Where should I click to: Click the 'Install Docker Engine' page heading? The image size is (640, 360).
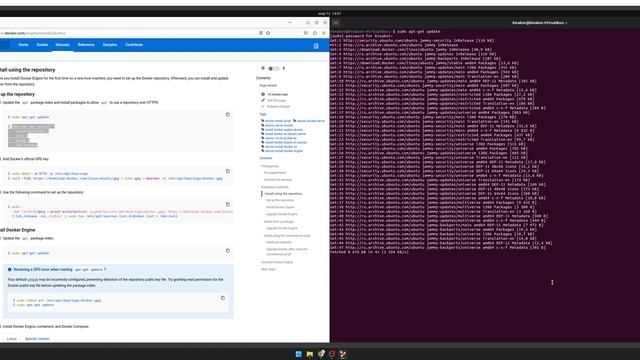tap(18, 230)
